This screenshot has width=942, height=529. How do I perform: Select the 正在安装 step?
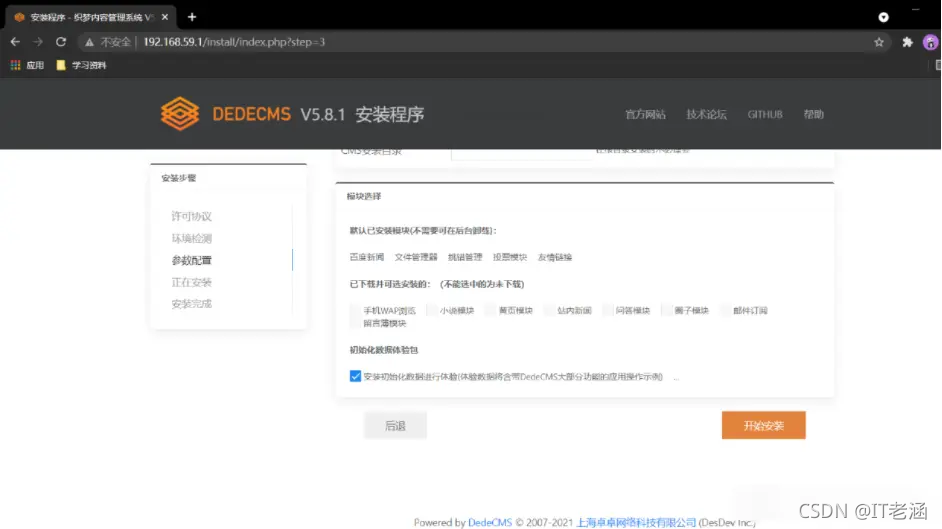(x=192, y=282)
